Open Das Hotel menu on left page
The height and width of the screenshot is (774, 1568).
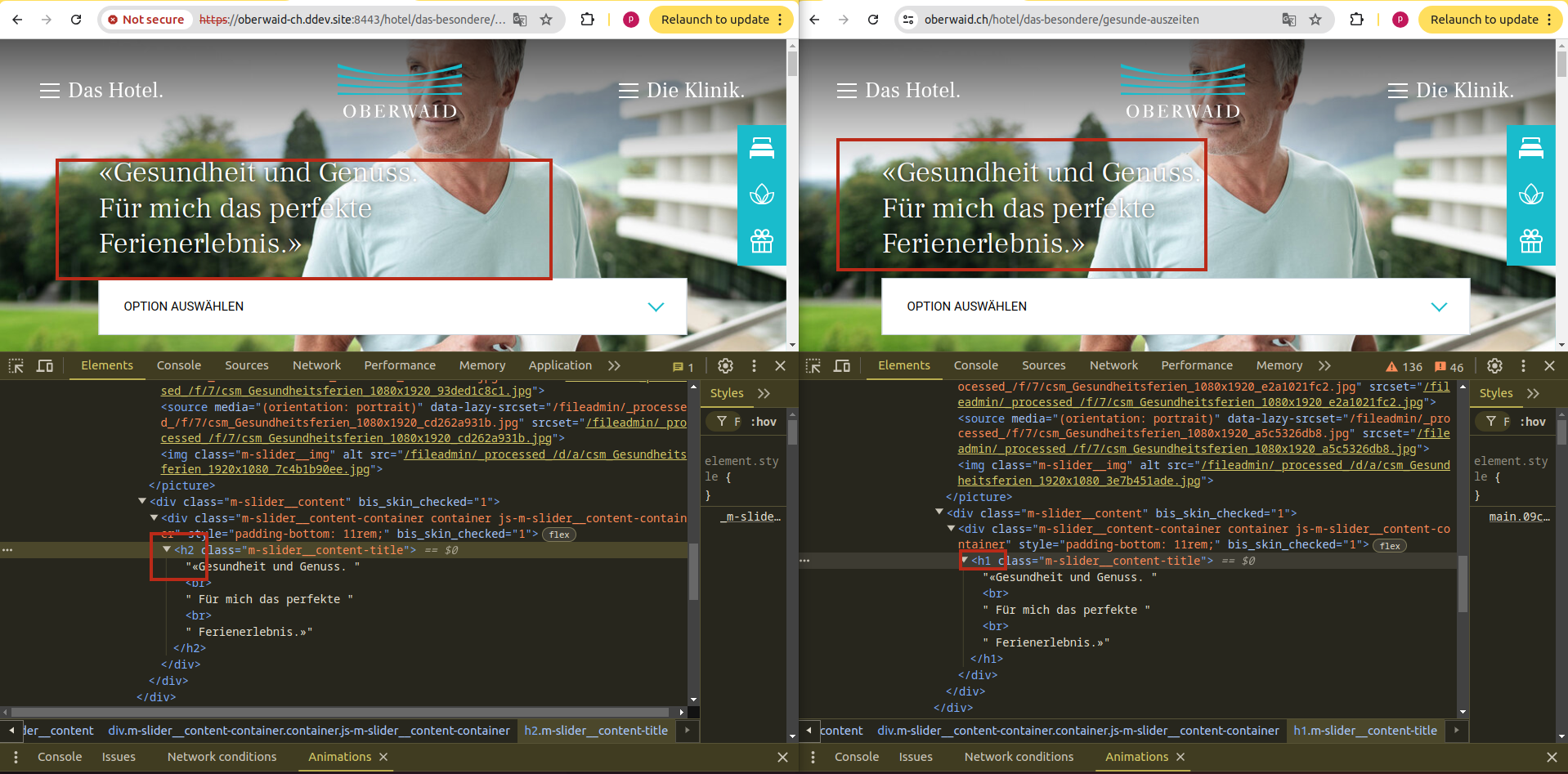coord(101,90)
